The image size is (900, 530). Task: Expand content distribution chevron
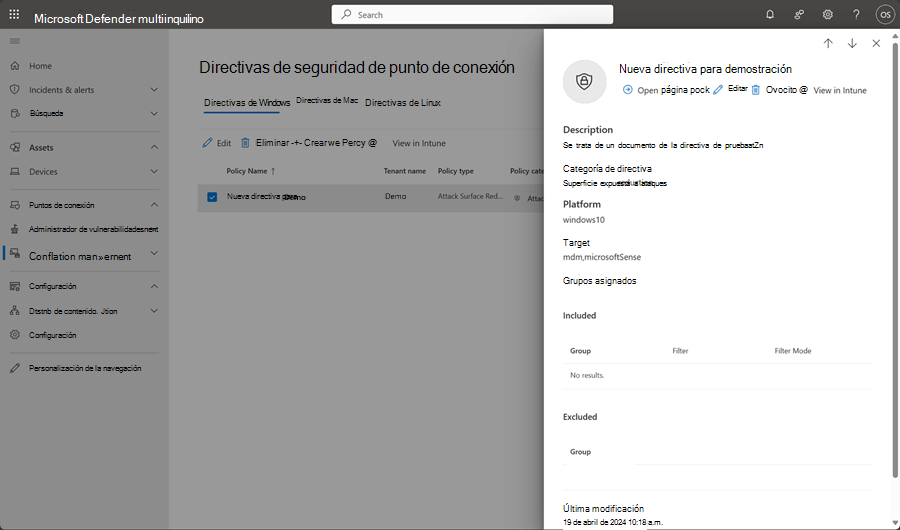pyautogui.click(x=154, y=311)
